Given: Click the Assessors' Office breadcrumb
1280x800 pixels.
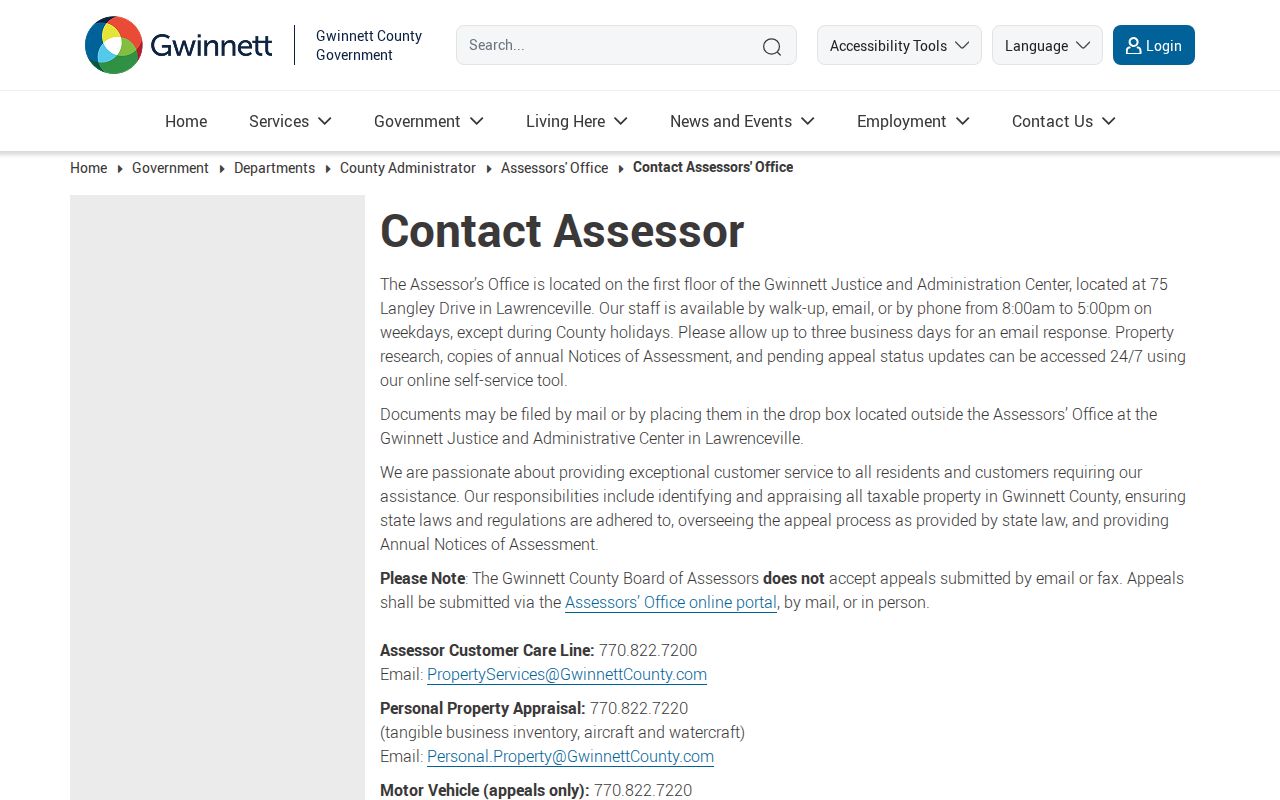Looking at the screenshot, I should coord(554,168).
